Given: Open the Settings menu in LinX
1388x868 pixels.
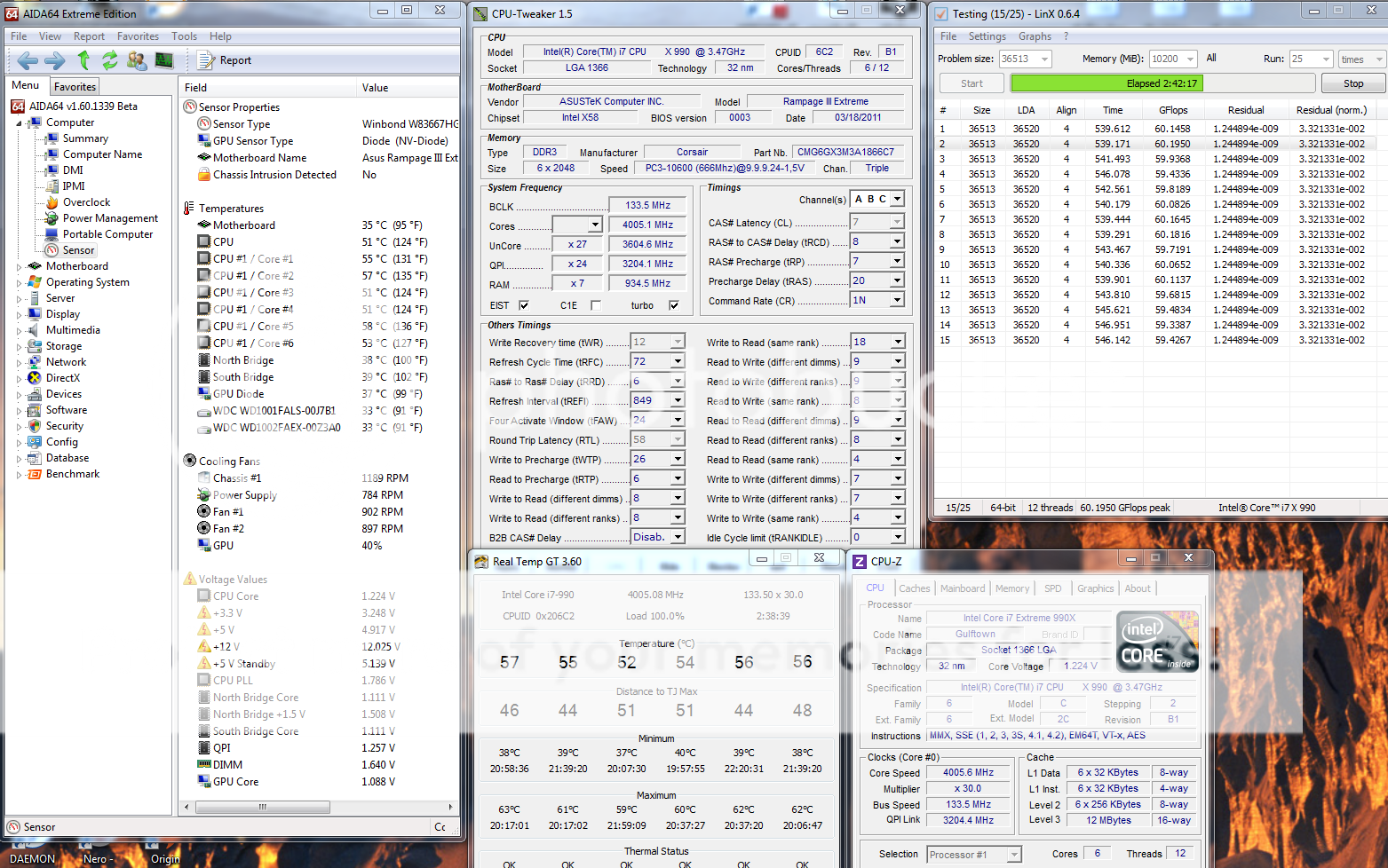Looking at the screenshot, I should pyautogui.click(x=987, y=36).
